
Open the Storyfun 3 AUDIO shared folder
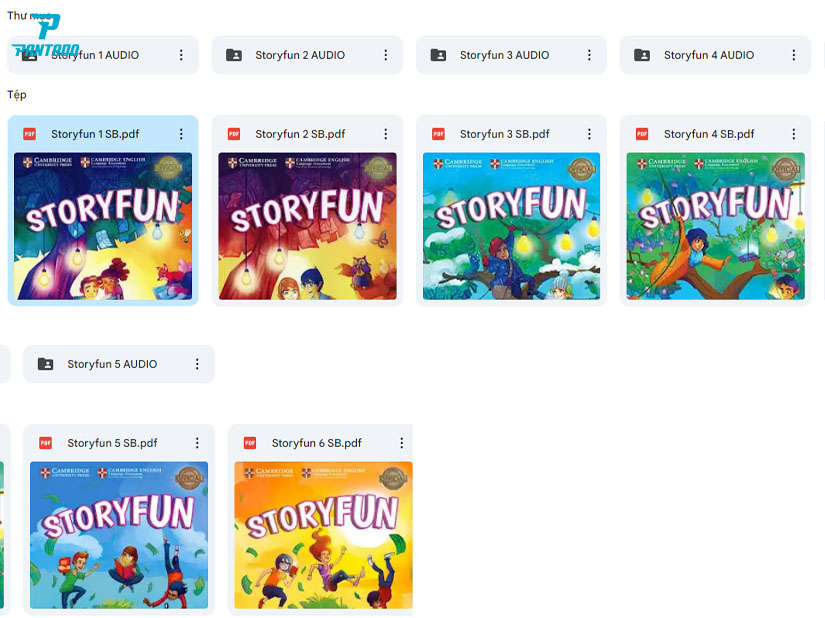point(503,55)
